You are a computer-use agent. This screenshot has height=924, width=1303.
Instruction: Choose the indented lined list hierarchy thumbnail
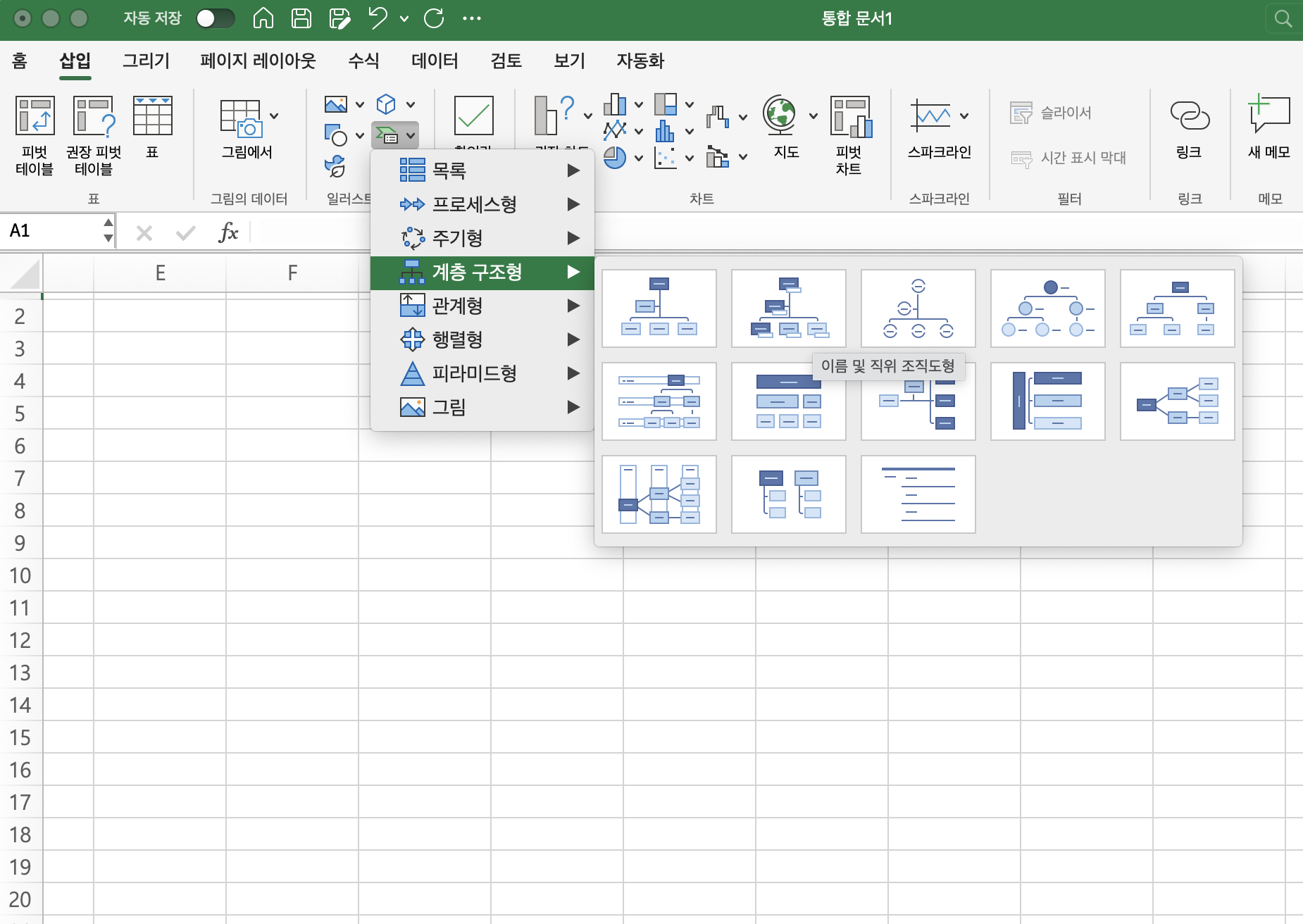click(x=918, y=494)
